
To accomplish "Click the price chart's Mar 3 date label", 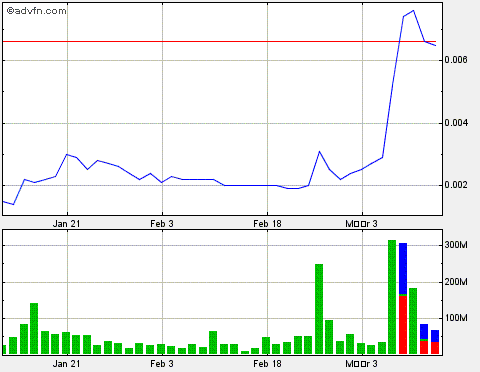I will pos(361,223).
